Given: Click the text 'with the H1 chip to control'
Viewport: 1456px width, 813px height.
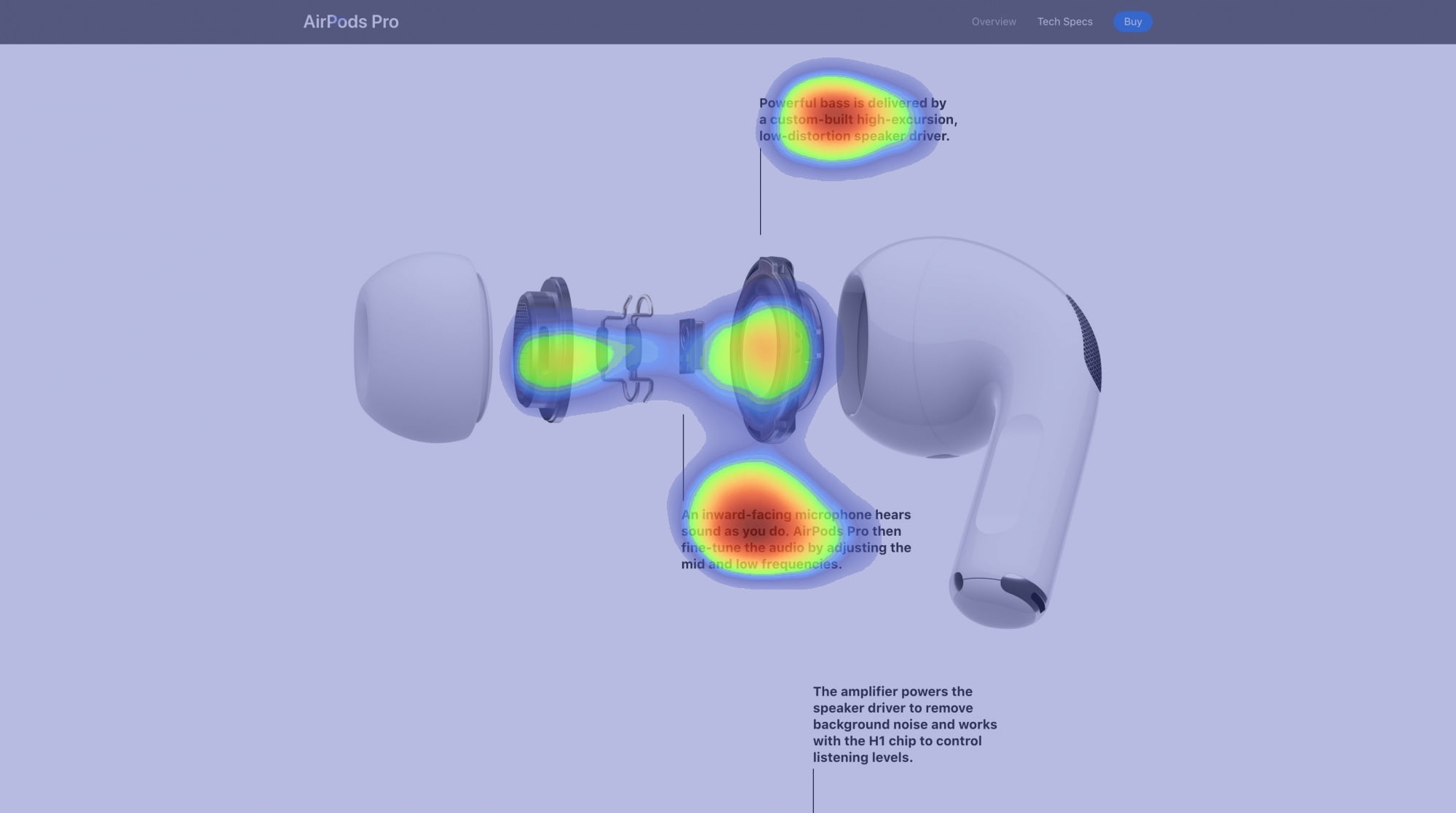Looking at the screenshot, I should click(x=897, y=741).
